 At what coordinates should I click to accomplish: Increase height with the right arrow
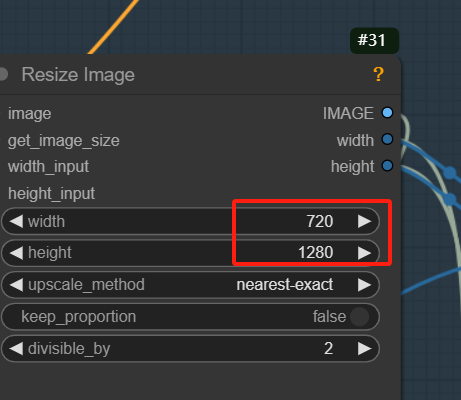pyautogui.click(x=364, y=253)
